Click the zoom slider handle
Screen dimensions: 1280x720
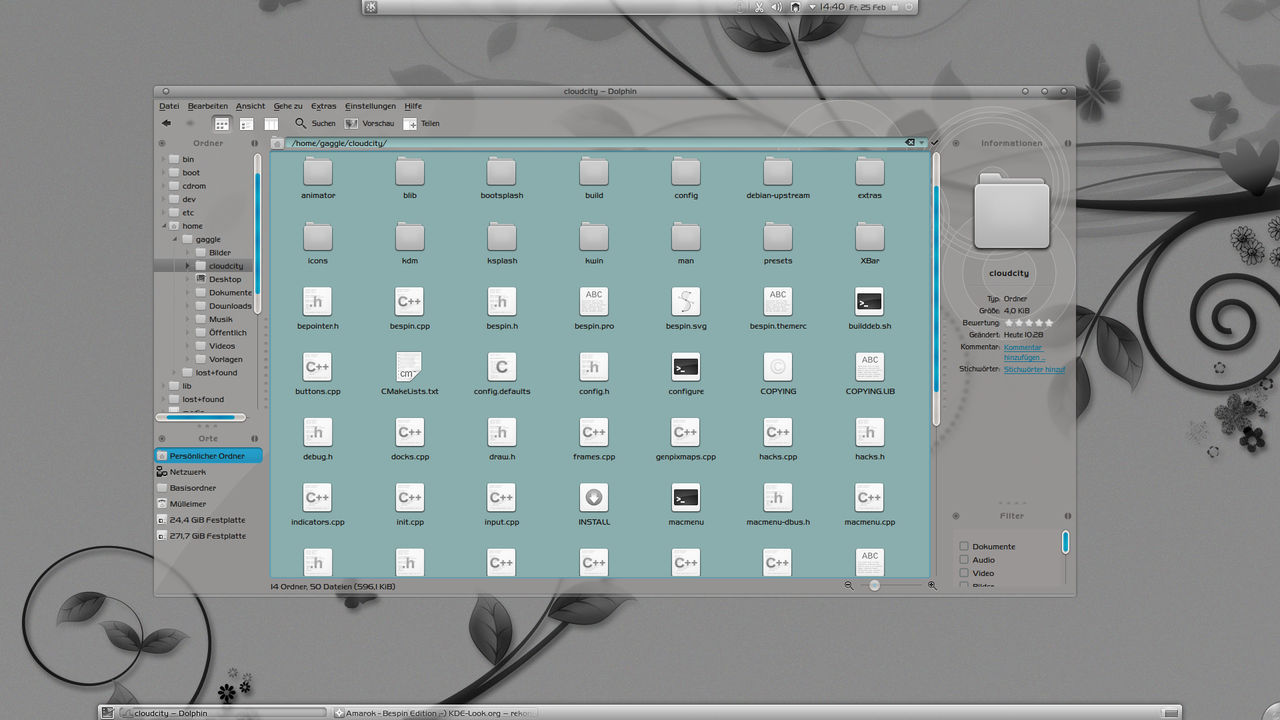[875, 585]
